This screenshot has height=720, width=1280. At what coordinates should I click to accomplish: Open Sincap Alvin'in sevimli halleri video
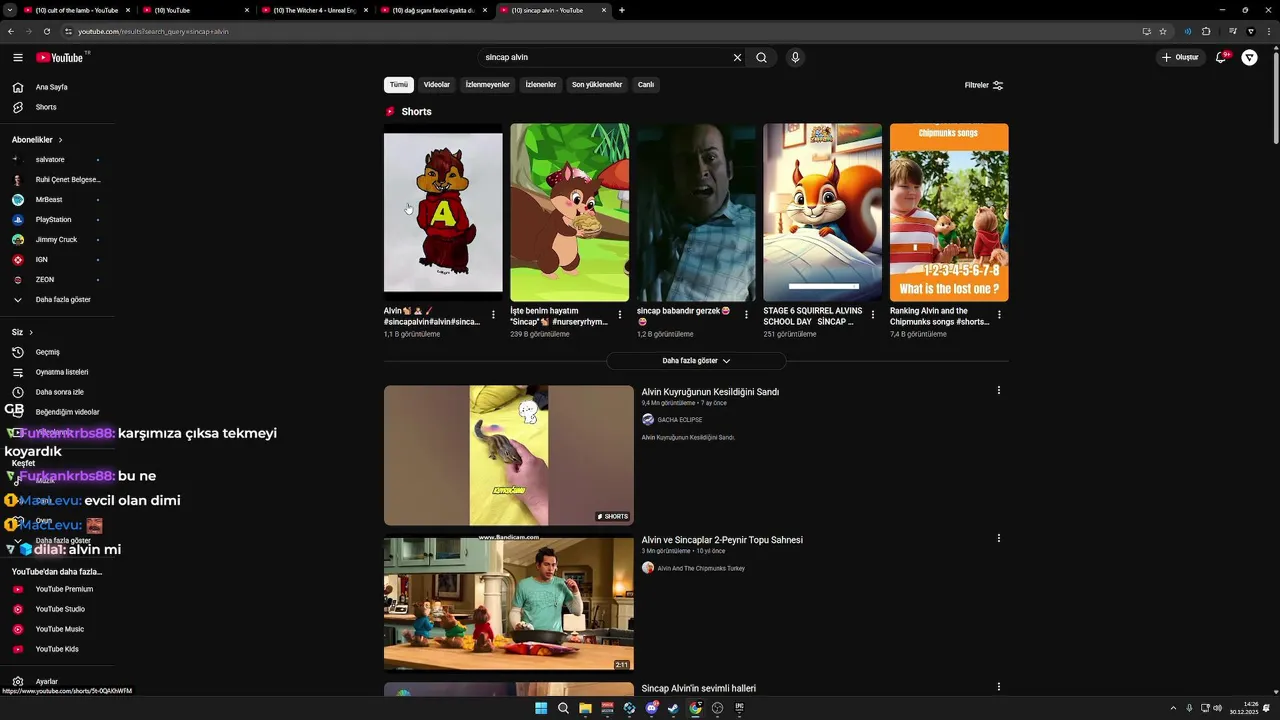(x=698, y=689)
